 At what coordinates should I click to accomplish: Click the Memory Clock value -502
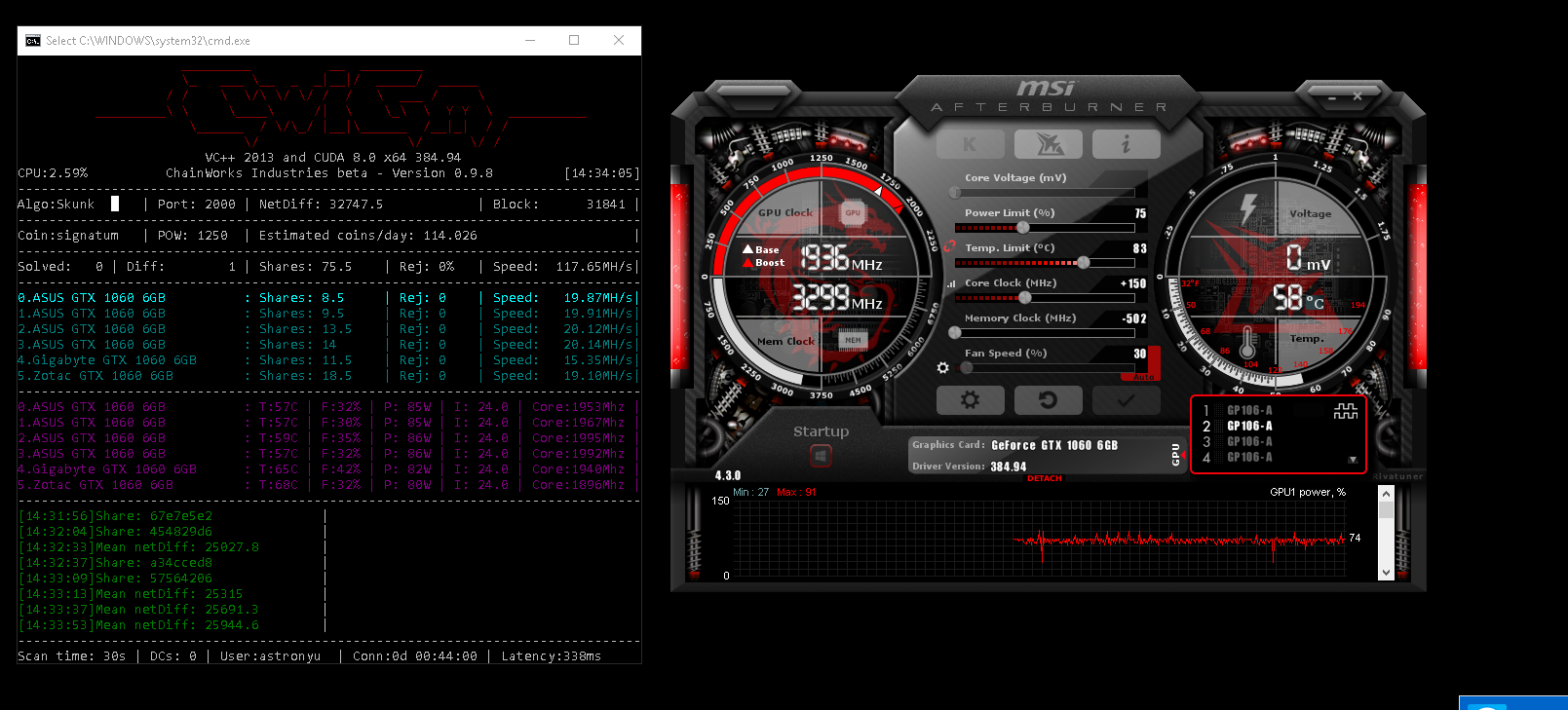[1134, 318]
